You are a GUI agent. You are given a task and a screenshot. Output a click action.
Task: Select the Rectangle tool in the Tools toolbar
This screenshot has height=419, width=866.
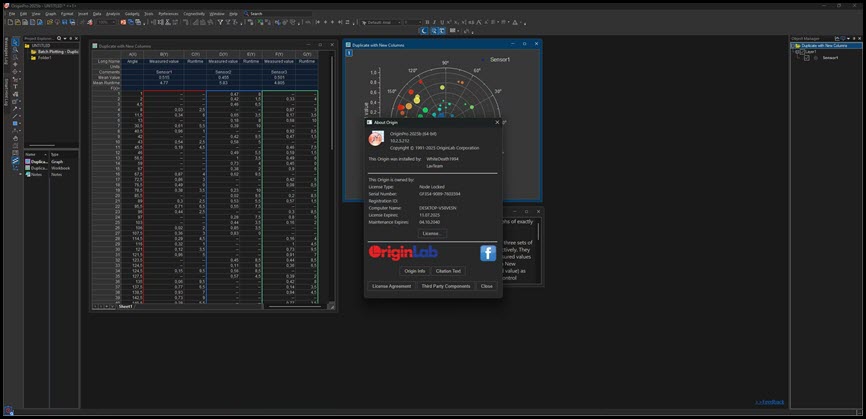click(15, 124)
